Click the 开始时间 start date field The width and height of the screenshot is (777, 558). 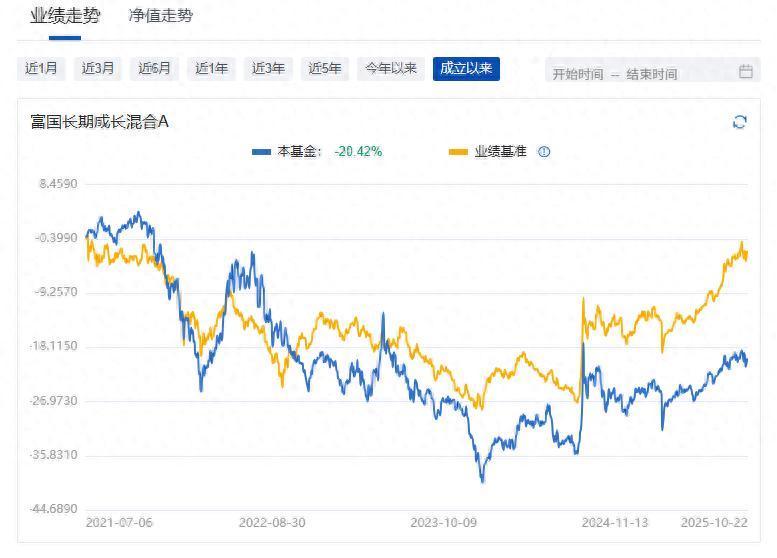click(578, 73)
